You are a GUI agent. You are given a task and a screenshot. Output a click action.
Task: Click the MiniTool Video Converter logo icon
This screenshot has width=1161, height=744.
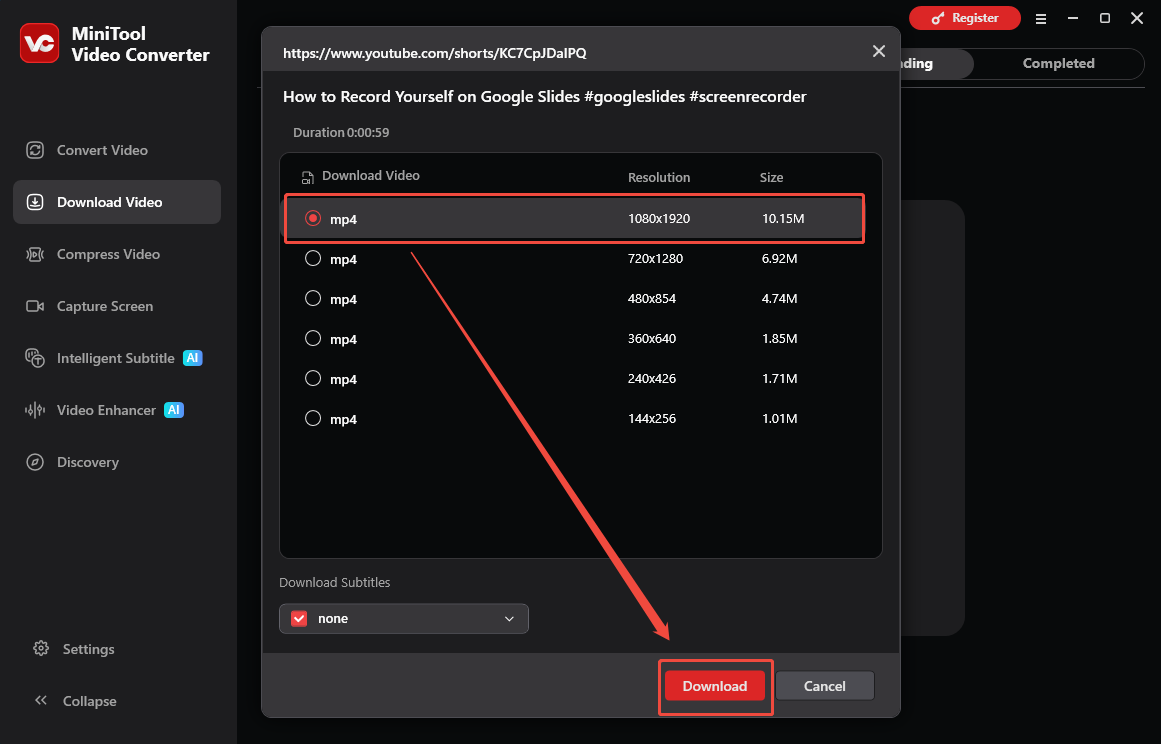pyautogui.click(x=39, y=43)
